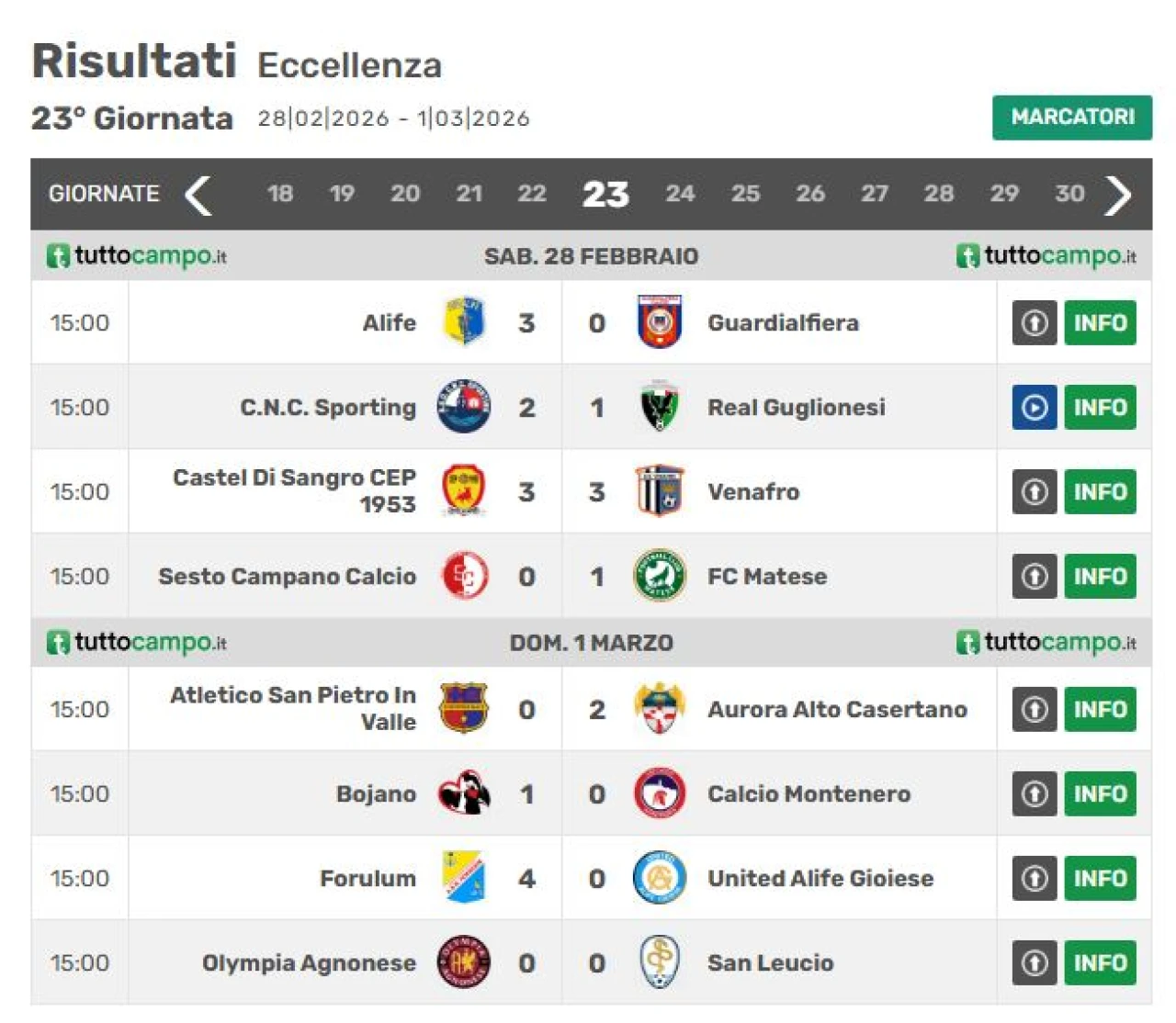Screen dimensions: 1176x1023
Task: Go to previous giornate with left chevron
Action: pyautogui.click(x=198, y=194)
